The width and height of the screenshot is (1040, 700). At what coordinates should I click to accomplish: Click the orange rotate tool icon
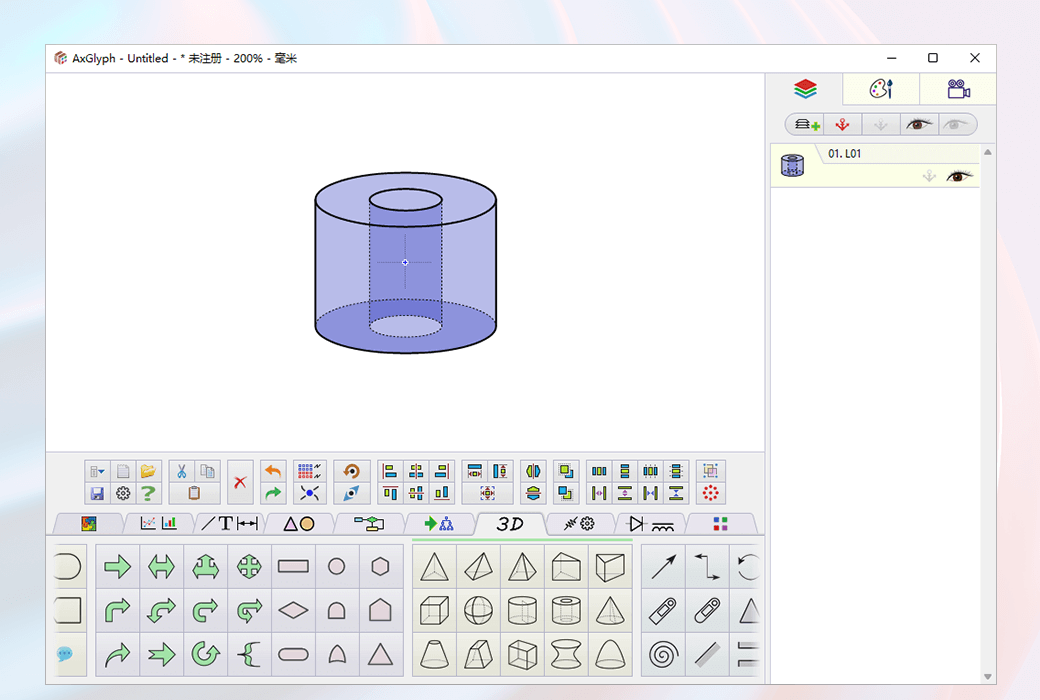point(351,470)
